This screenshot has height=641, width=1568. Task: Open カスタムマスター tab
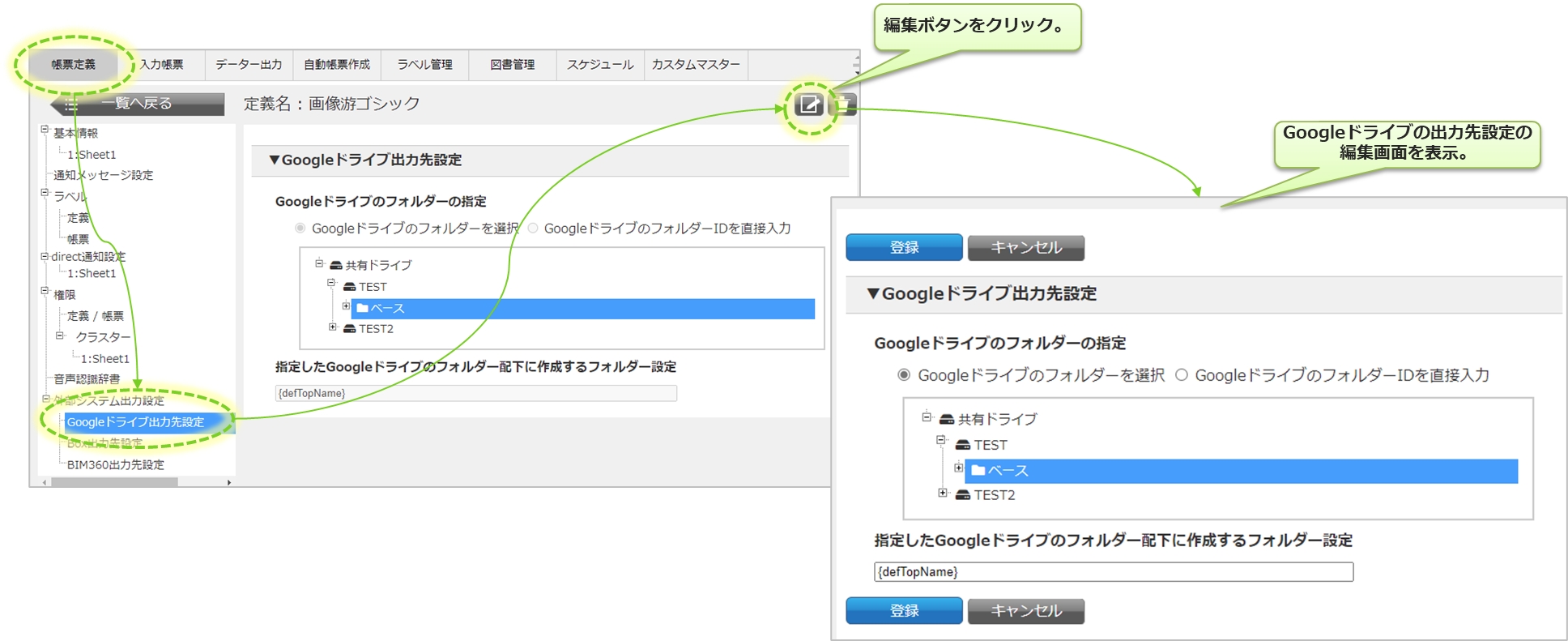[696, 64]
